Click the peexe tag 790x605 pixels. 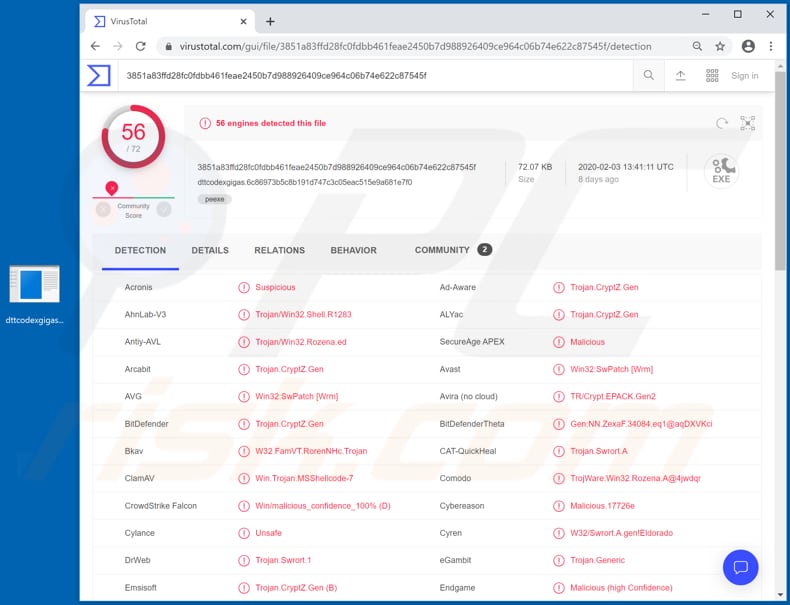[x=214, y=199]
